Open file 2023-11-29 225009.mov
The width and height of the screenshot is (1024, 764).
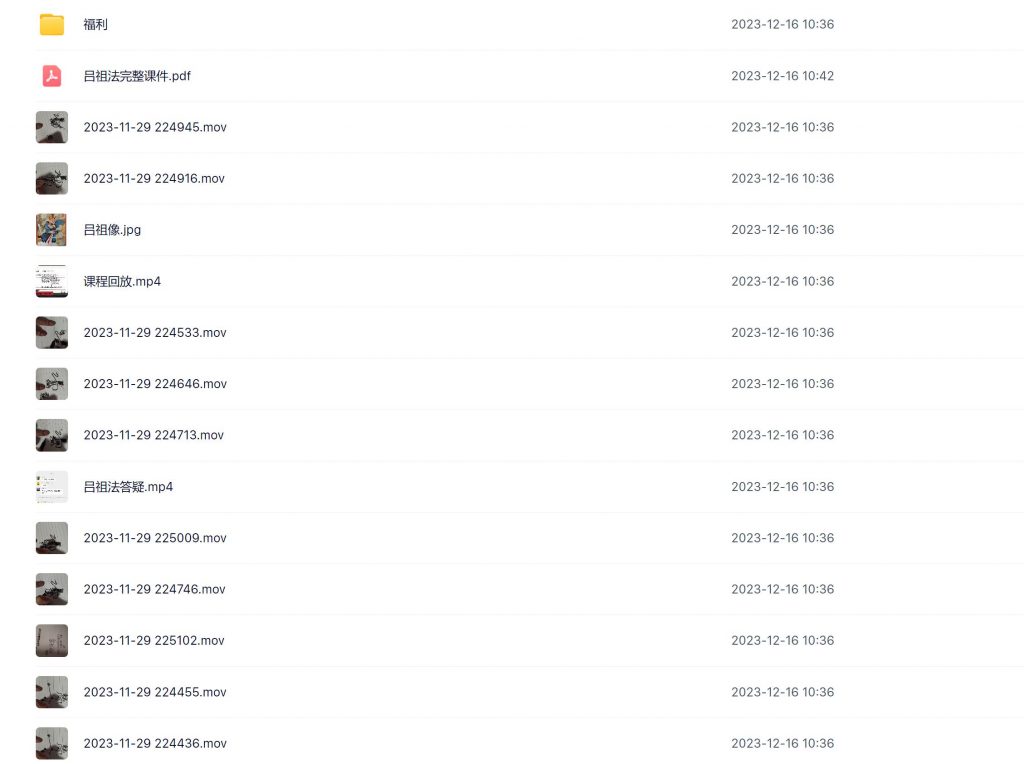coord(155,538)
